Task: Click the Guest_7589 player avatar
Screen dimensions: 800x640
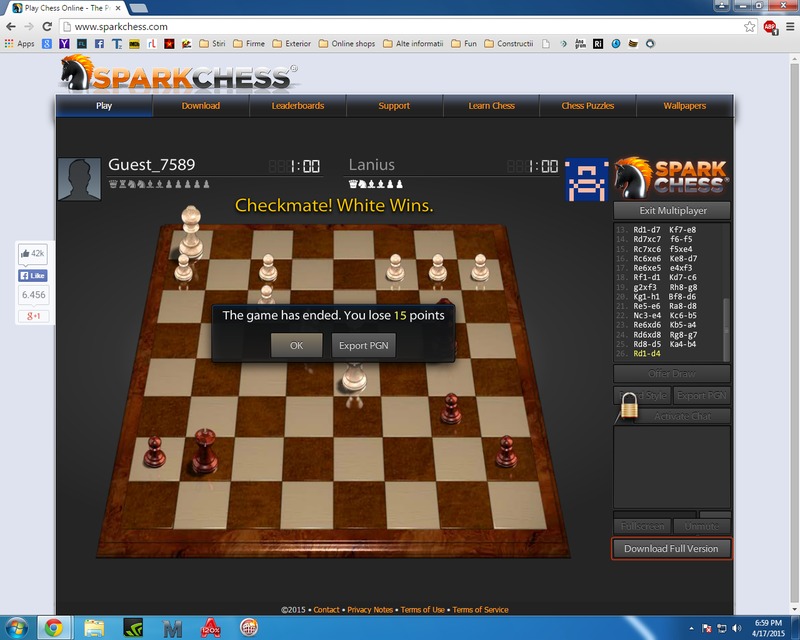Action: click(x=79, y=179)
